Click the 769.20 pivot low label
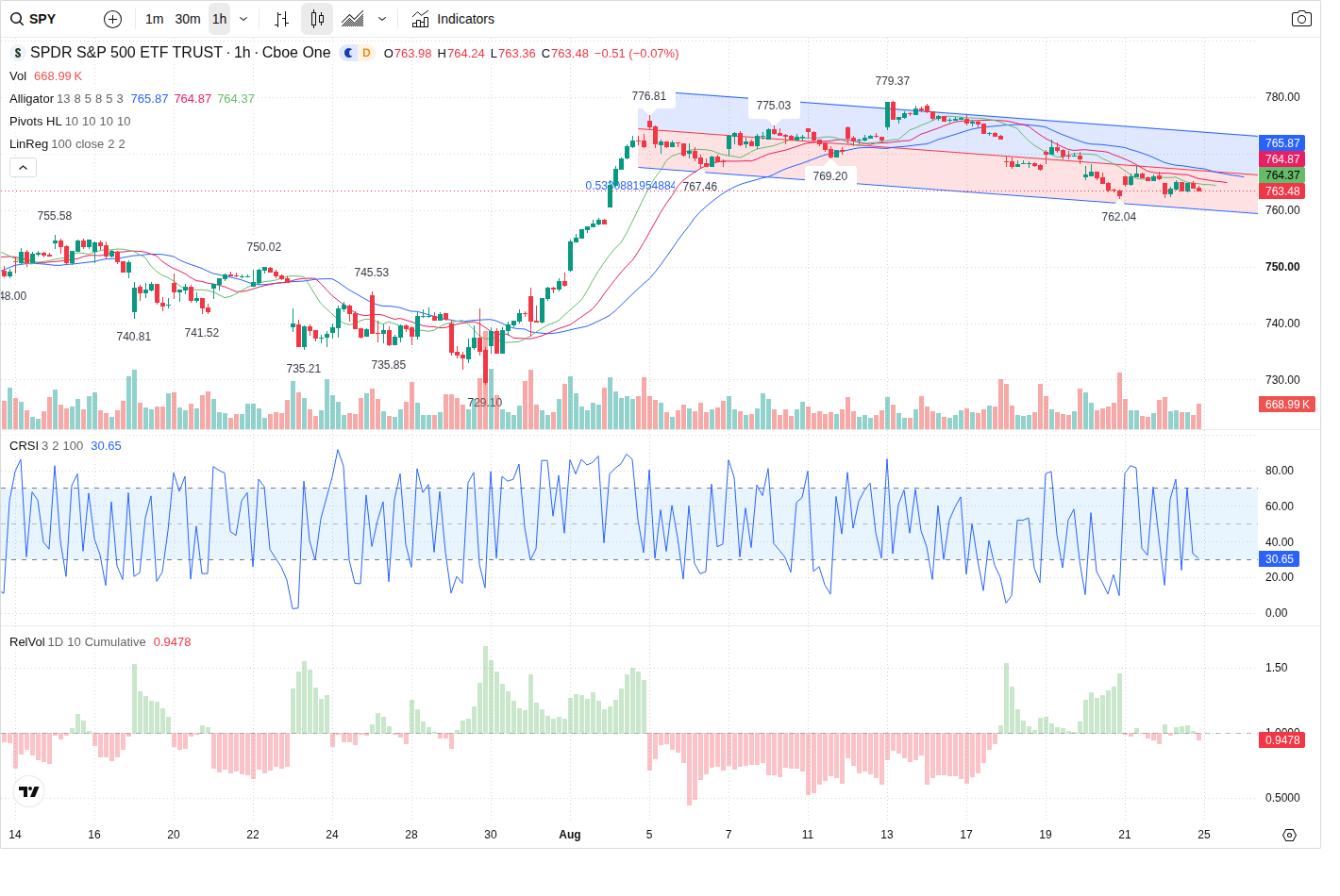 pos(829,176)
